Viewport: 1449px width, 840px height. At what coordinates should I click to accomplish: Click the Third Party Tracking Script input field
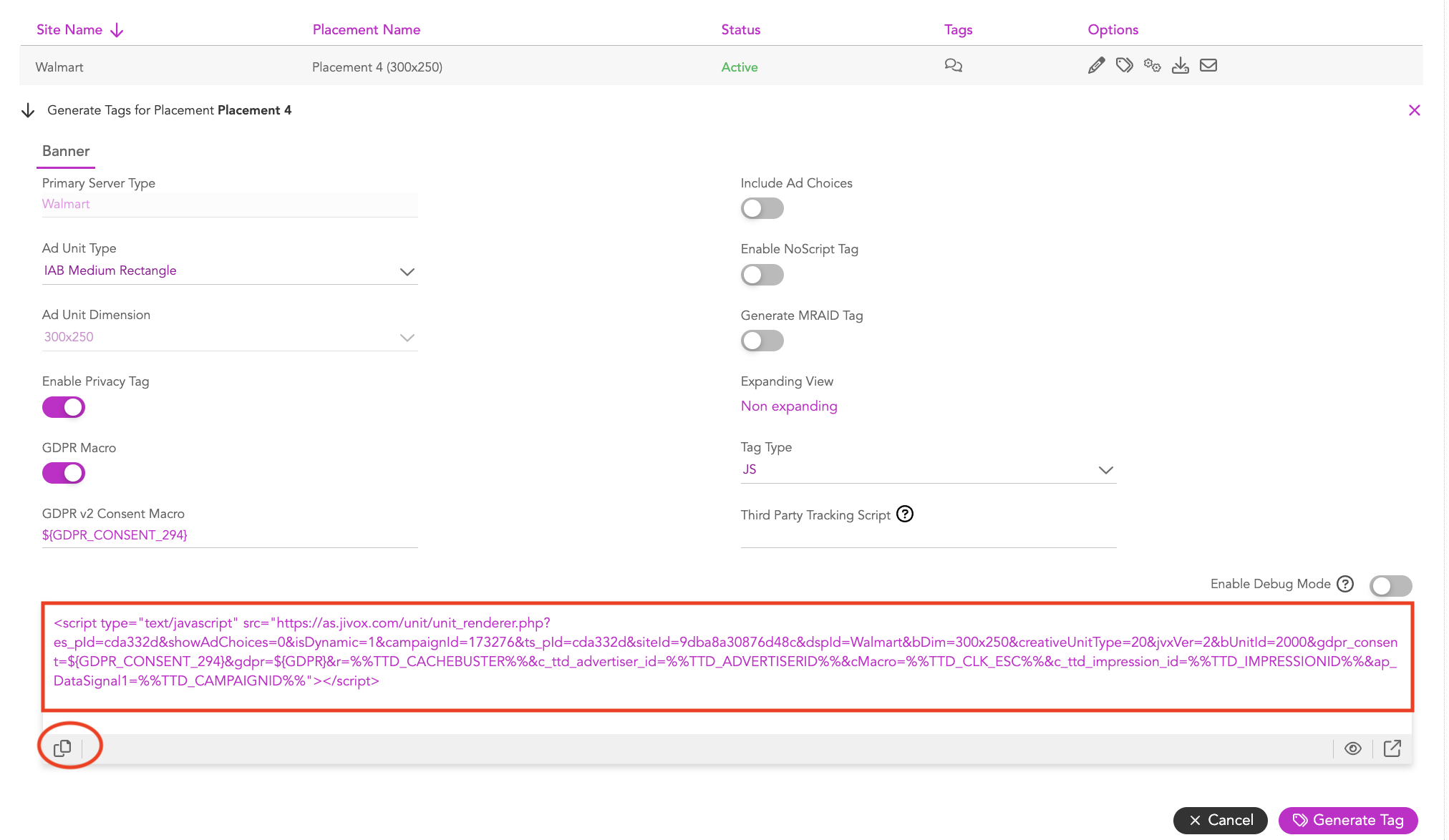[928, 536]
